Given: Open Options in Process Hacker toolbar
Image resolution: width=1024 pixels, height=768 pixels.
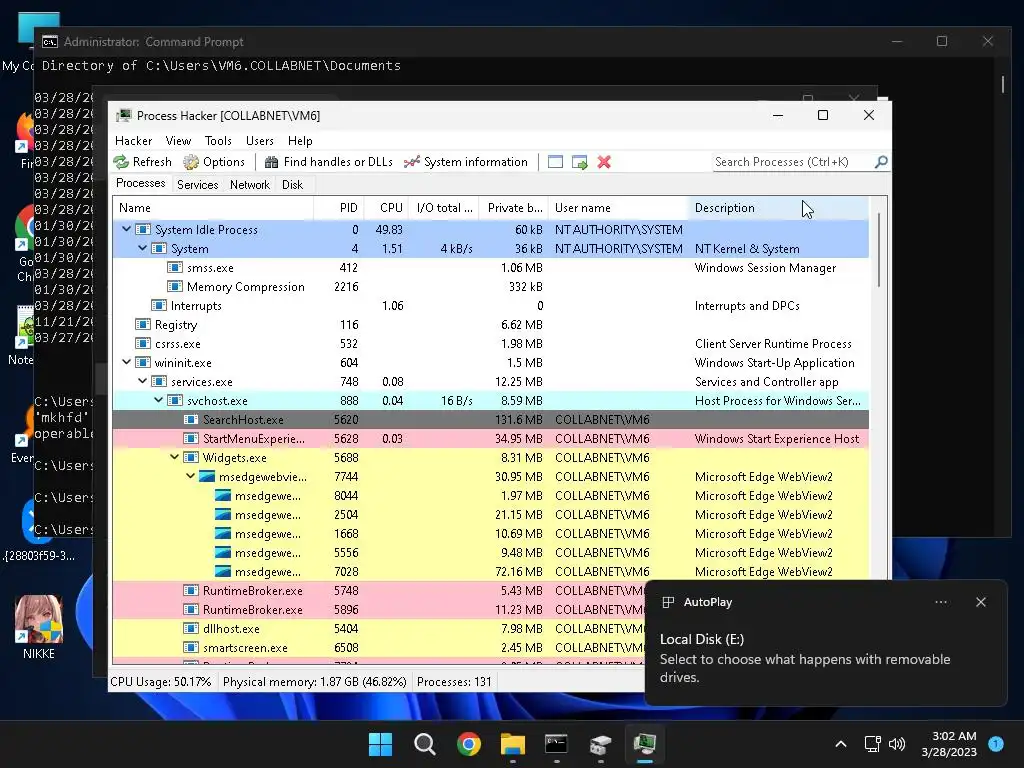Looking at the screenshot, I should 214,162.
